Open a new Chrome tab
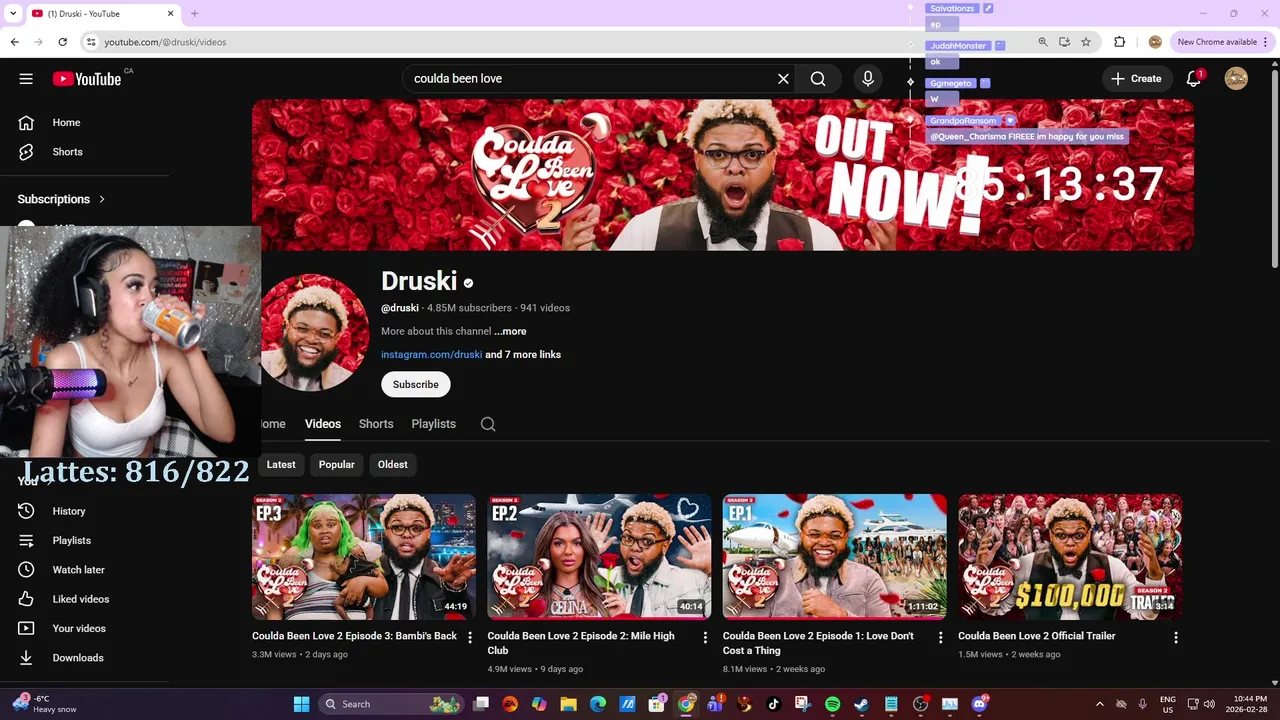 point(194,14)
